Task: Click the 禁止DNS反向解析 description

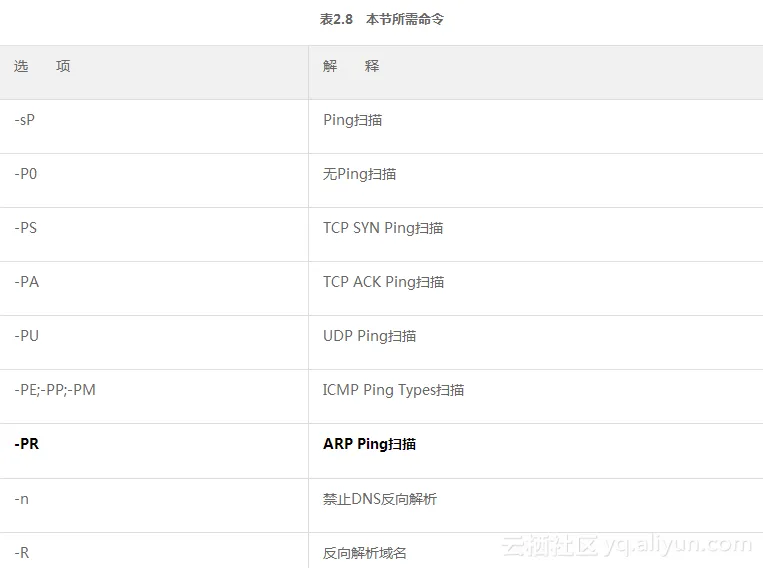Action: (380, 498)
